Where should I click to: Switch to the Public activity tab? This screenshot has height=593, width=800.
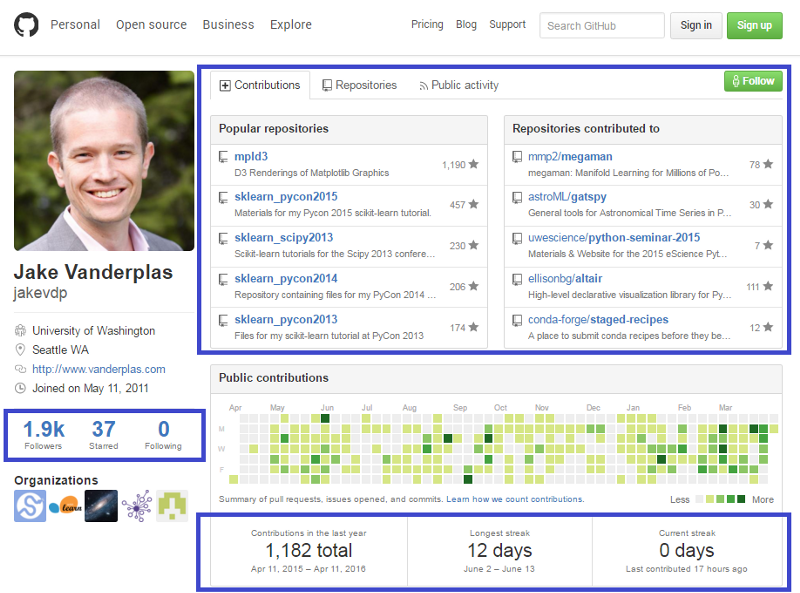coord(459,85)
